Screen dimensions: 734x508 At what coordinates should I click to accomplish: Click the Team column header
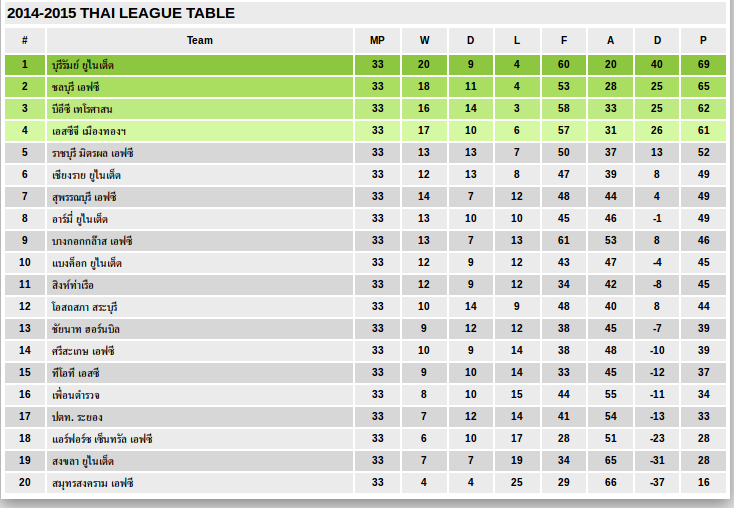(200, 40)
